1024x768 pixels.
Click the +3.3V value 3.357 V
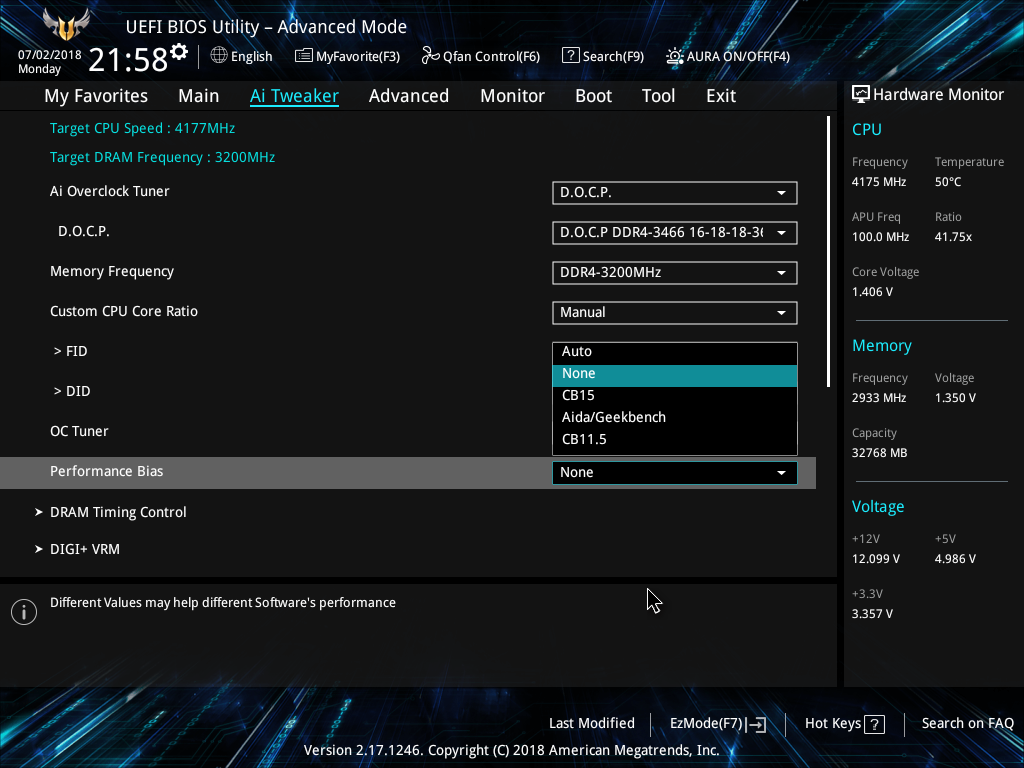(x=872, y=614)
